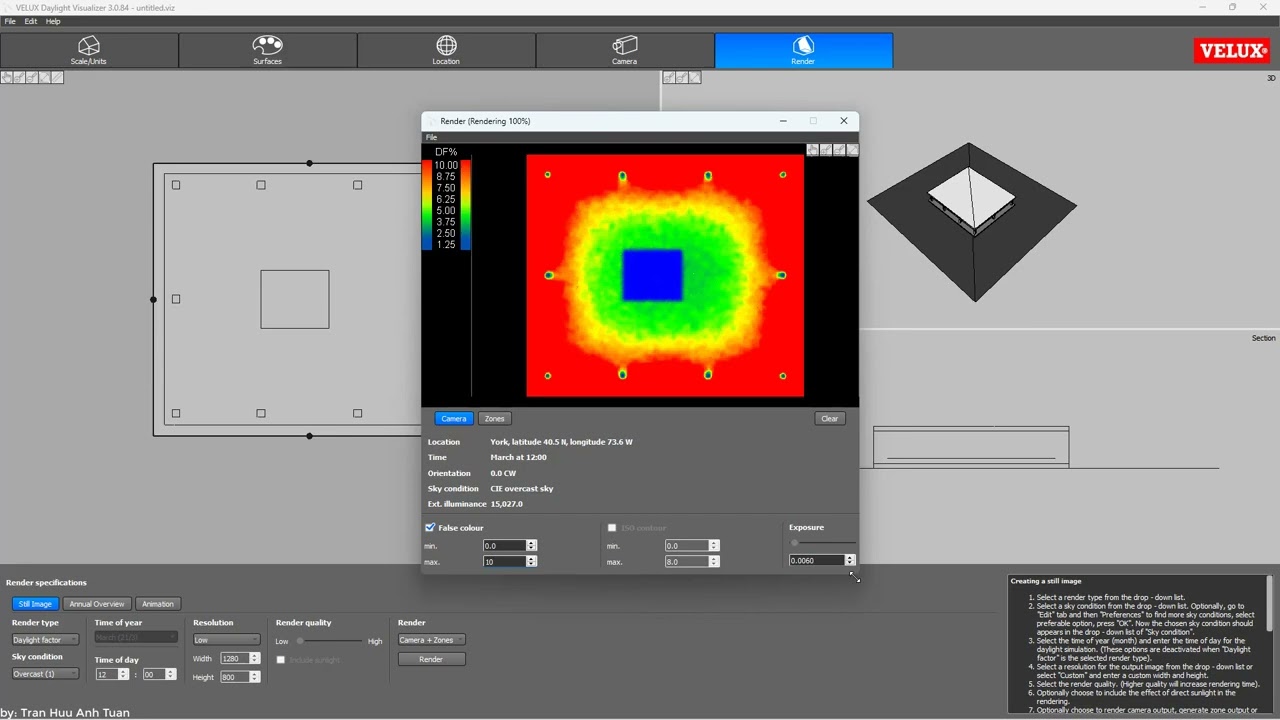Minimize the Render dialog window
The width and height of the screenshot is (1280, 720).
pyautogui.click(x=783, y=121)
